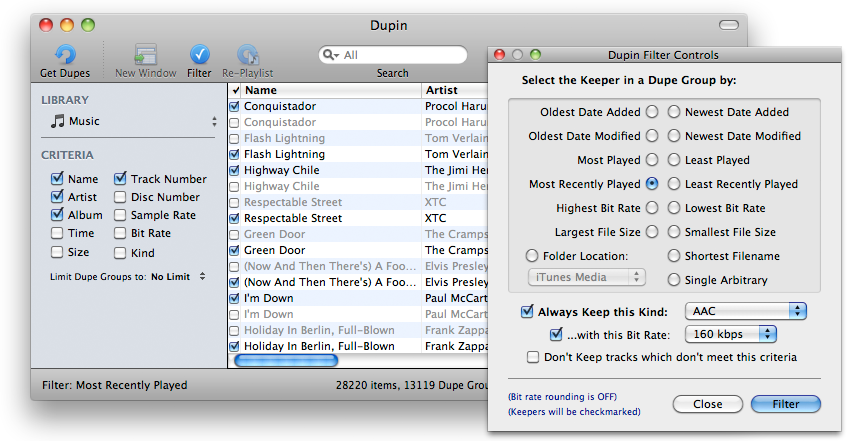Toggle the Name criteria checkbox
Viewport: 848px width, 441px height.
[57, 179]
